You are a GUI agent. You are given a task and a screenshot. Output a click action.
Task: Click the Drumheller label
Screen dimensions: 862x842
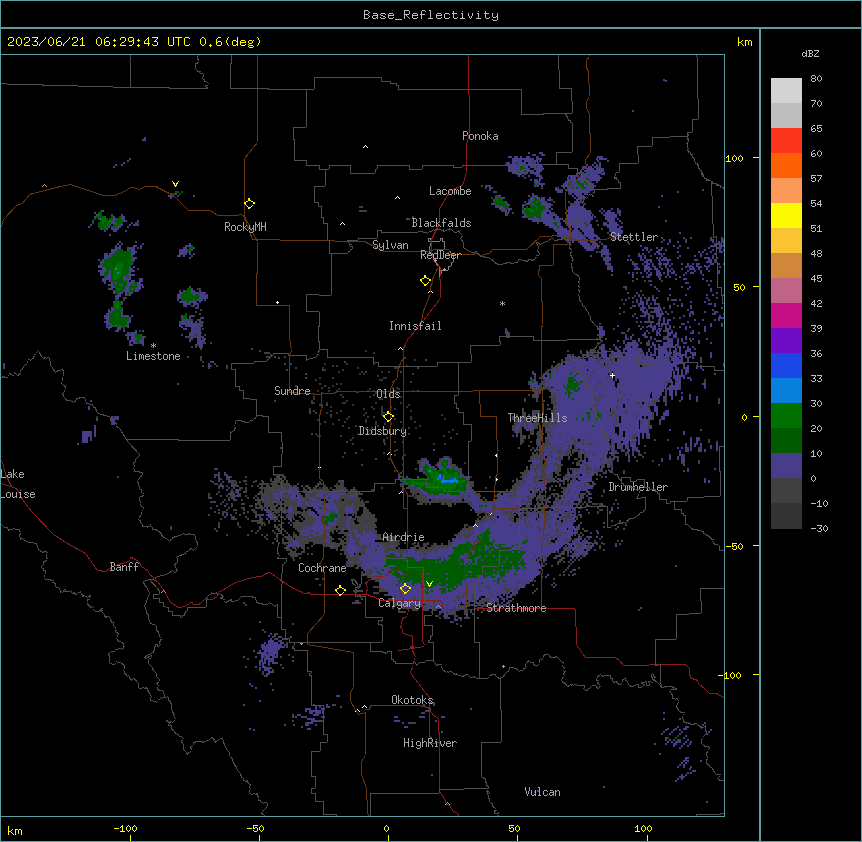pyautogui.click(x=638, y=487)
